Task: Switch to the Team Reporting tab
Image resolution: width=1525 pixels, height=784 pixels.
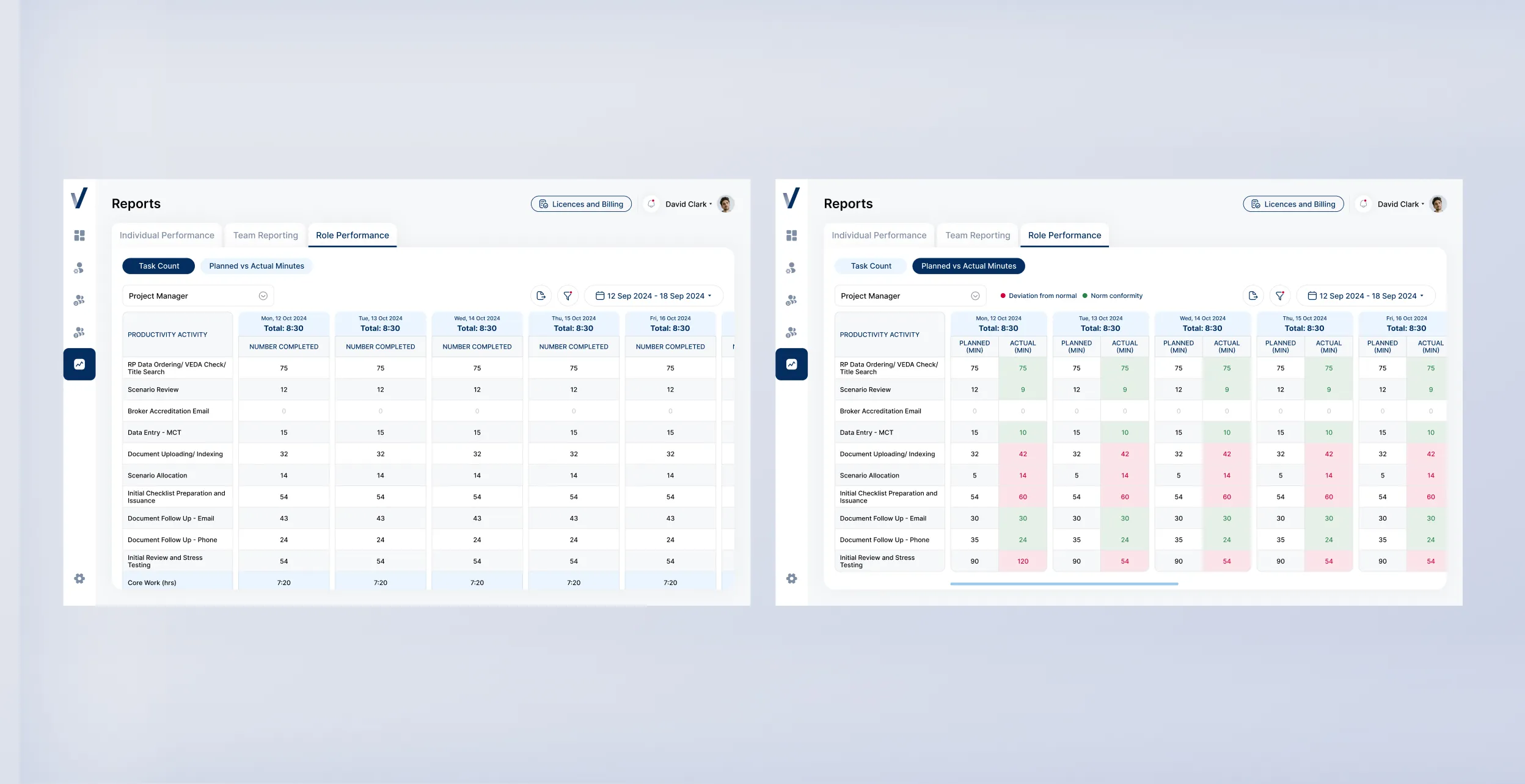Action: tap(265, 235)
